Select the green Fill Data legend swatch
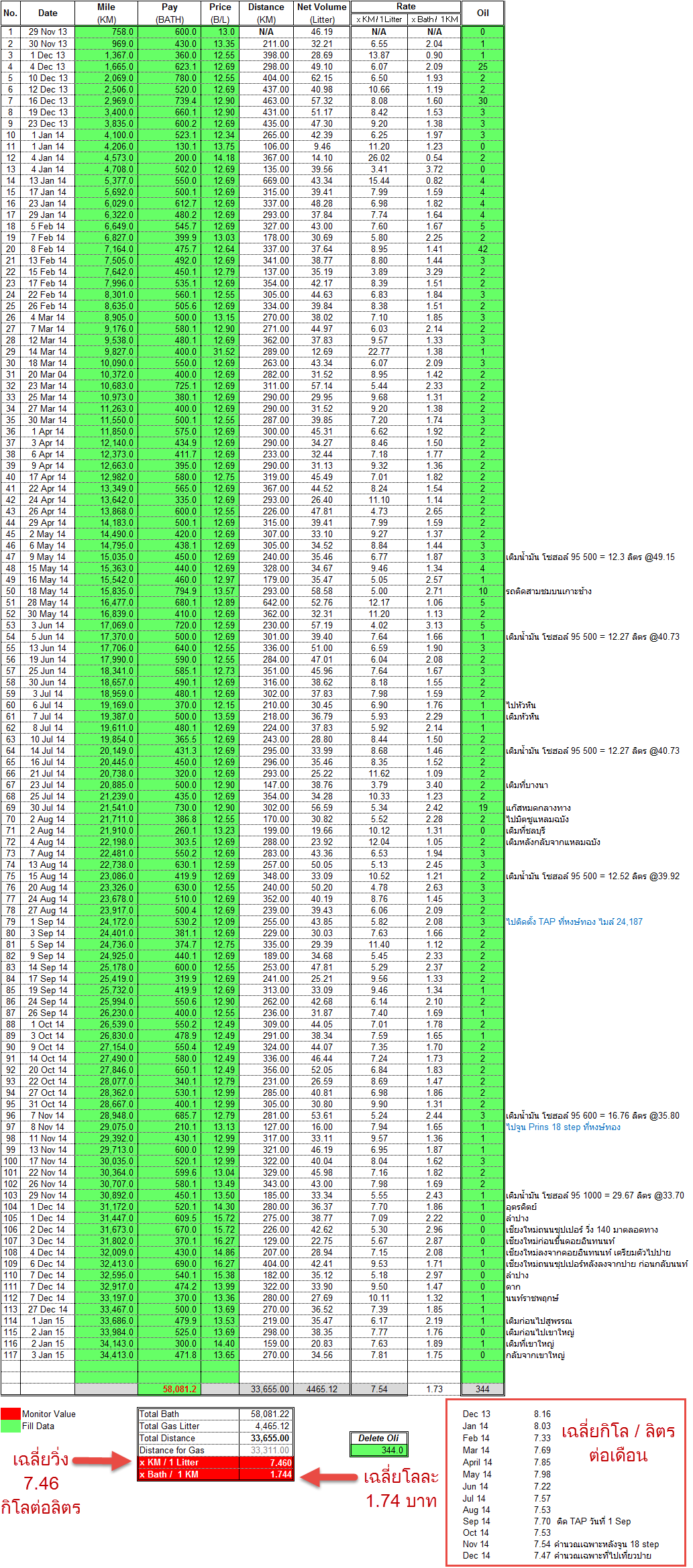 (11, 1426)
